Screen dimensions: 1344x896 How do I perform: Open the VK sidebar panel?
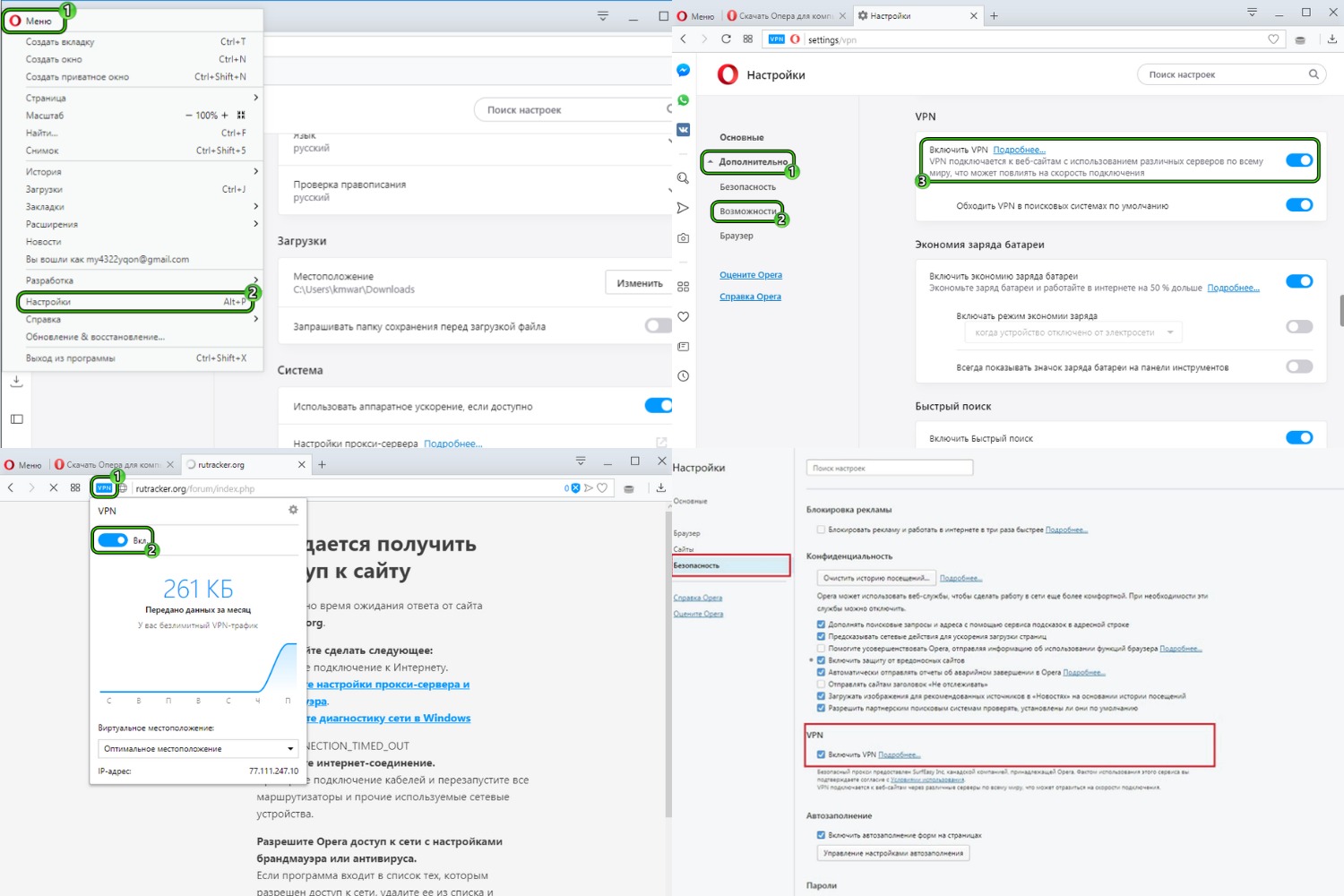point(683,130)
